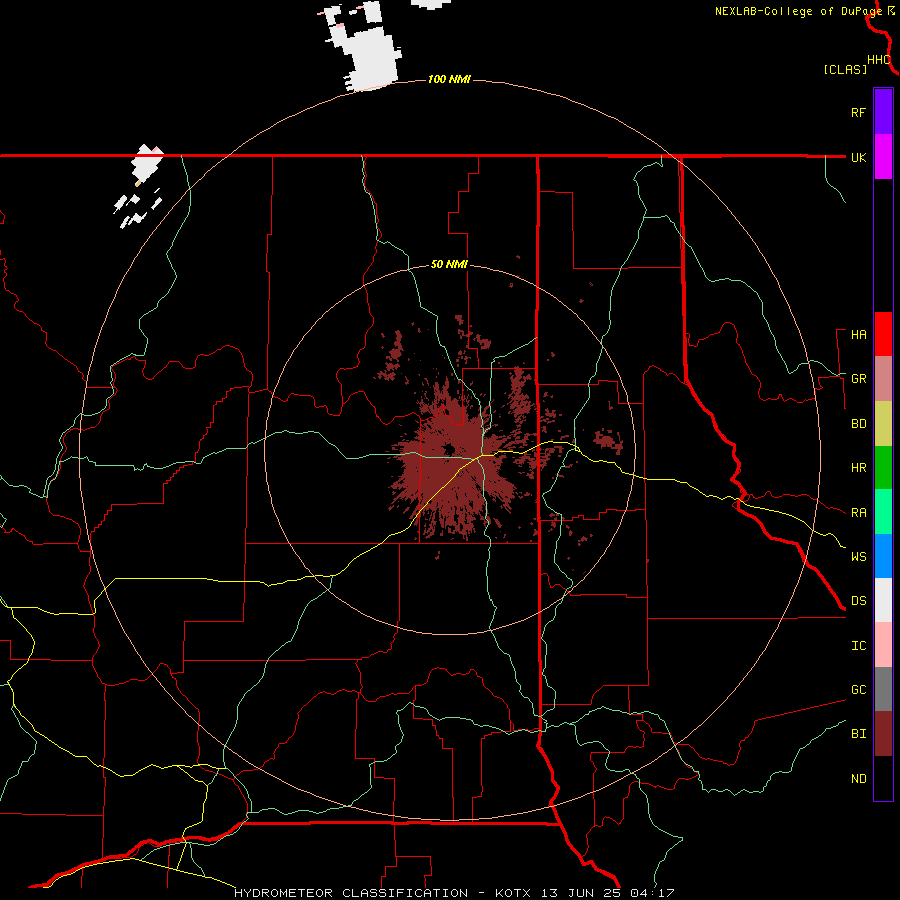Screen dimensions: 900x900
Task: Click the 'DS' legend label
Action: [x=858, y=601]
